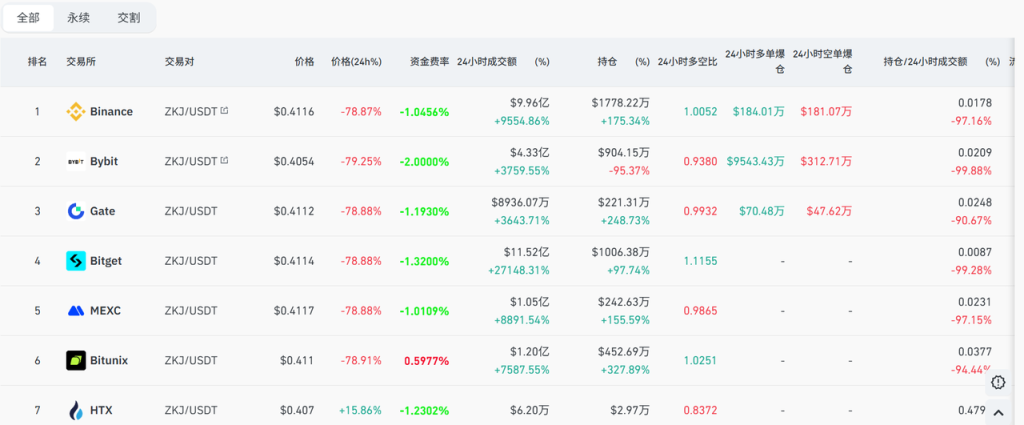1024x425 pixels.
Task: Sort by the 排名 column header
Action: pos(37,62)
